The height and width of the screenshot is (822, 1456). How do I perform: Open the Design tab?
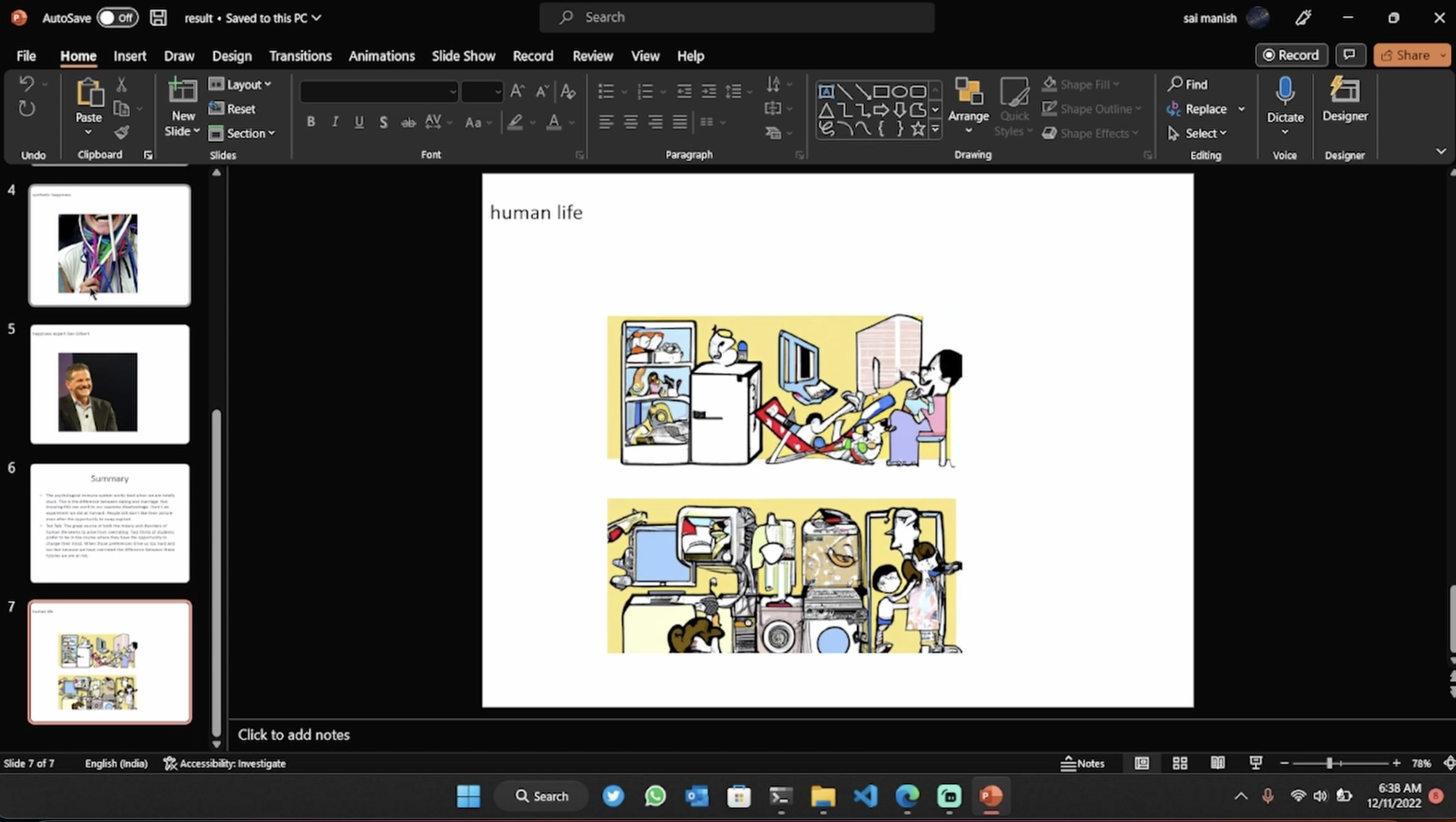(232, 56)
